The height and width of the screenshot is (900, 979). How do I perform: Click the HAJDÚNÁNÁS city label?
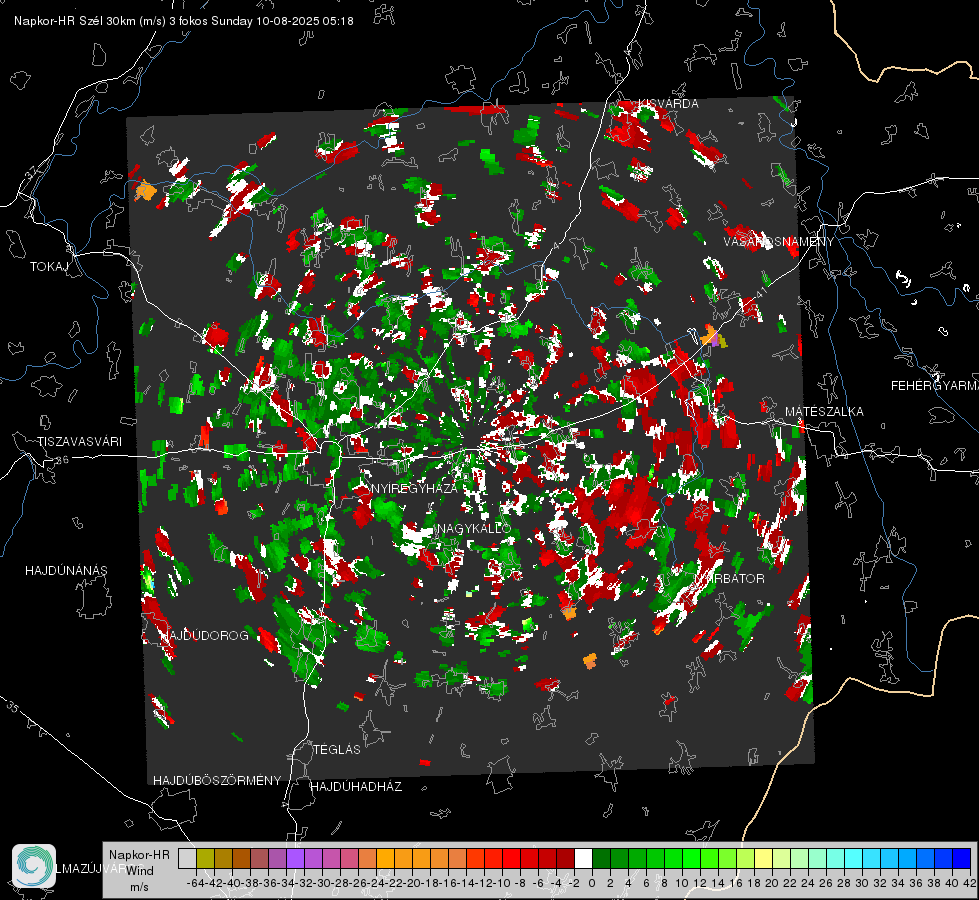tap(66, 570)
